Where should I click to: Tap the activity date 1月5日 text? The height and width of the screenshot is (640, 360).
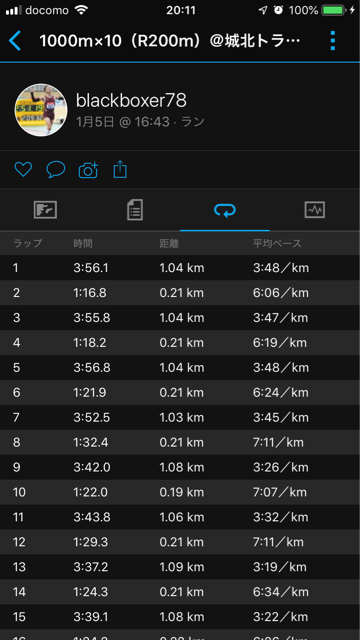click(95, 122)
